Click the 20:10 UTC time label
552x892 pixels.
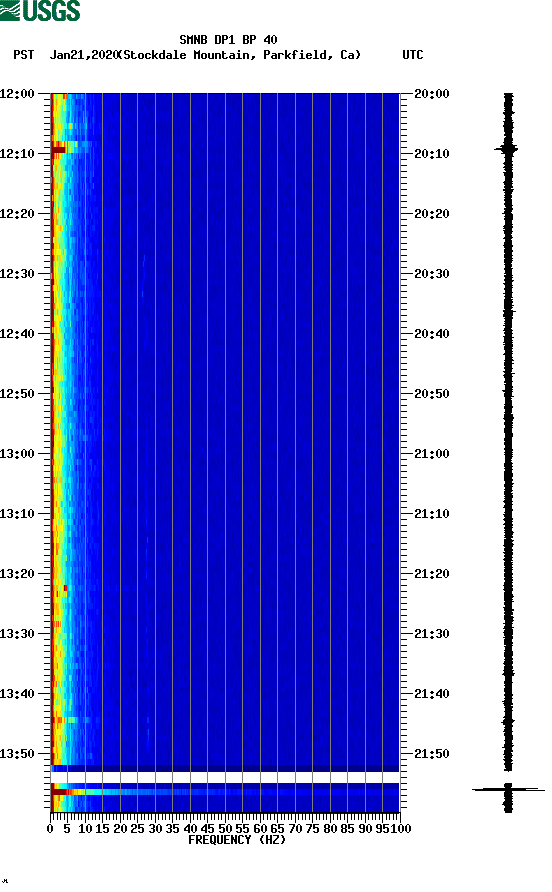point(431,154)
